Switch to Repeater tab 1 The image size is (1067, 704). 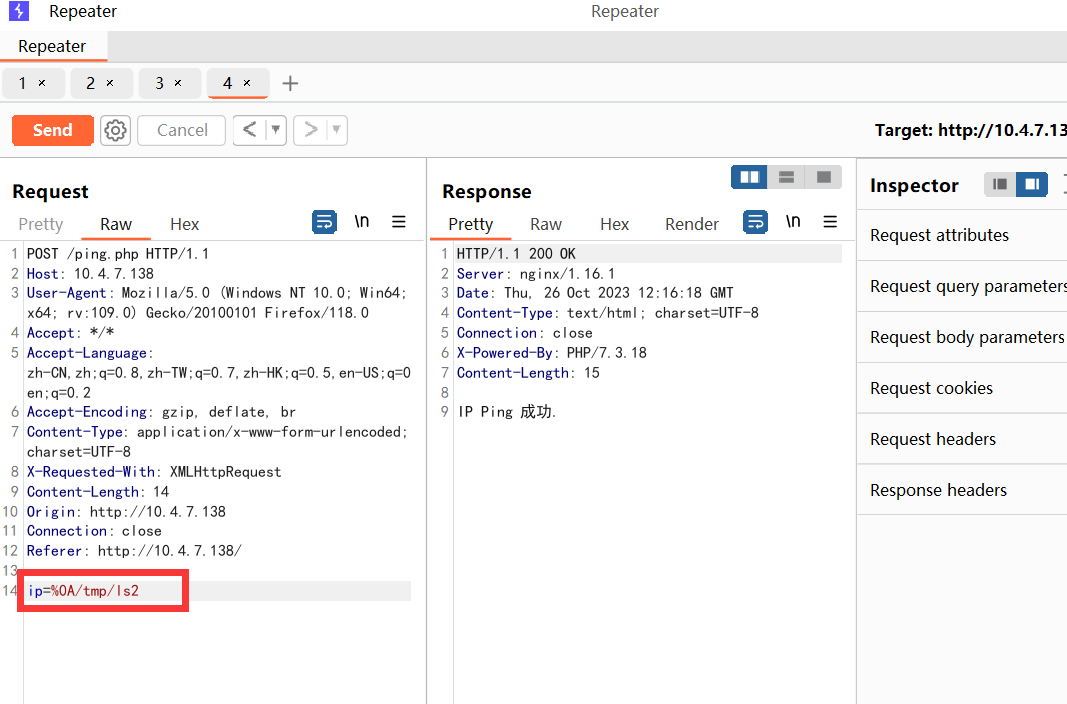[x=22, y=83]
